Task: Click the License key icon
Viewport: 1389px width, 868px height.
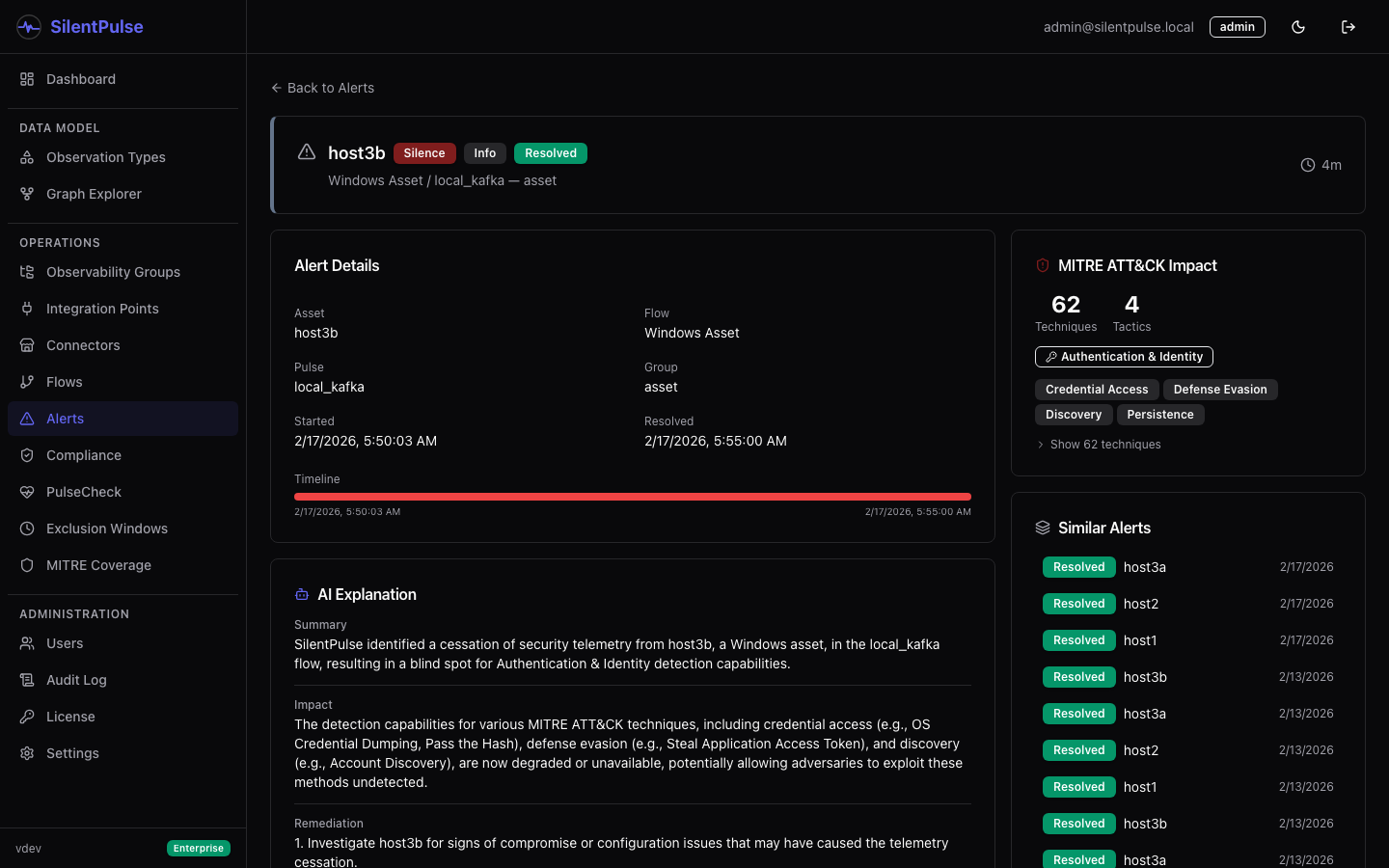Action: pos(27,717)
